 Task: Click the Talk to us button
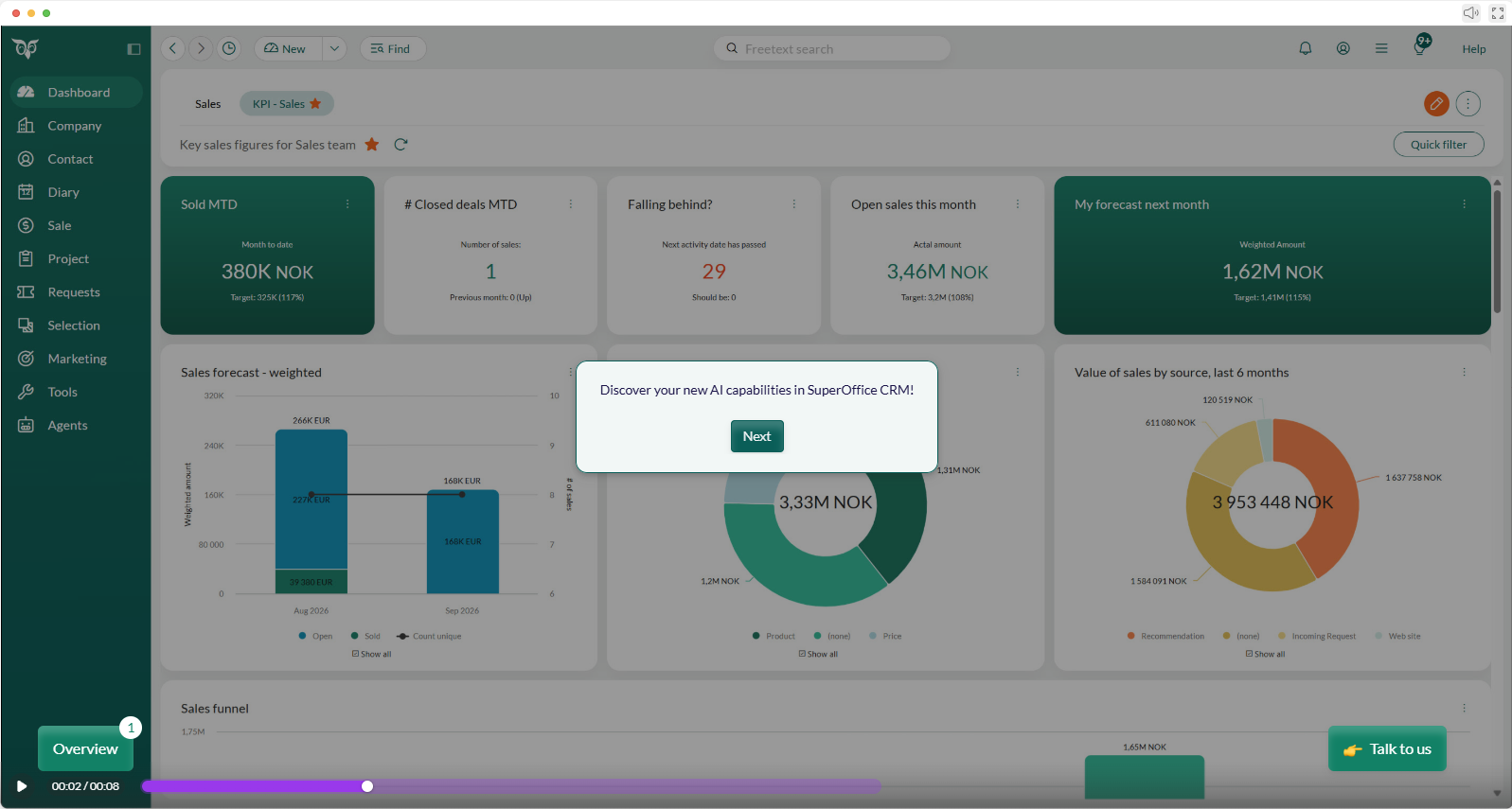coord(1387,748)
